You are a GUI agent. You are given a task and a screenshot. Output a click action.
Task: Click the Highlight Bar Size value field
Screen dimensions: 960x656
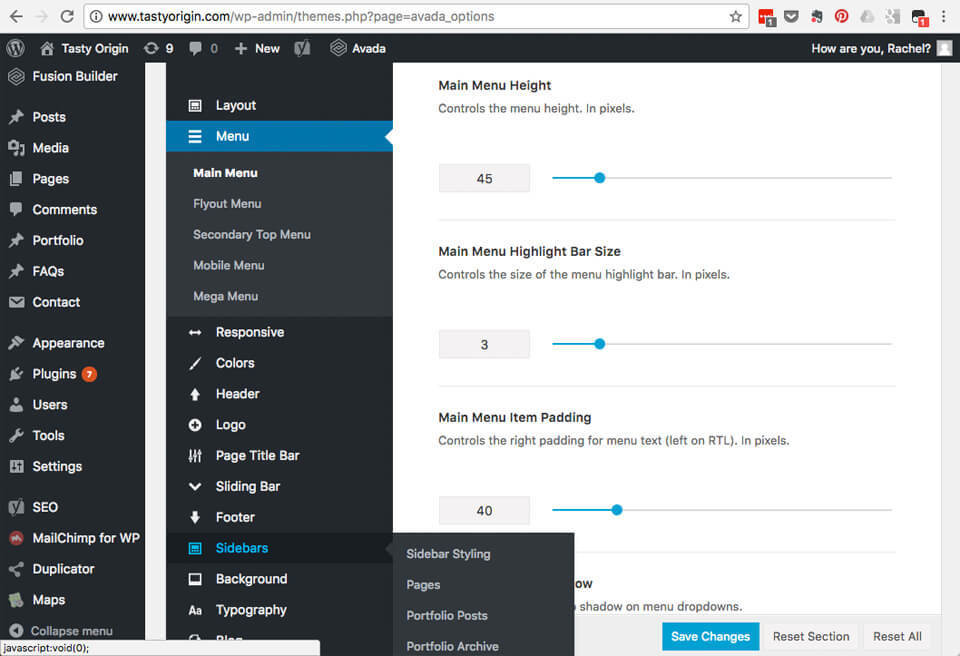coord(484,344)
